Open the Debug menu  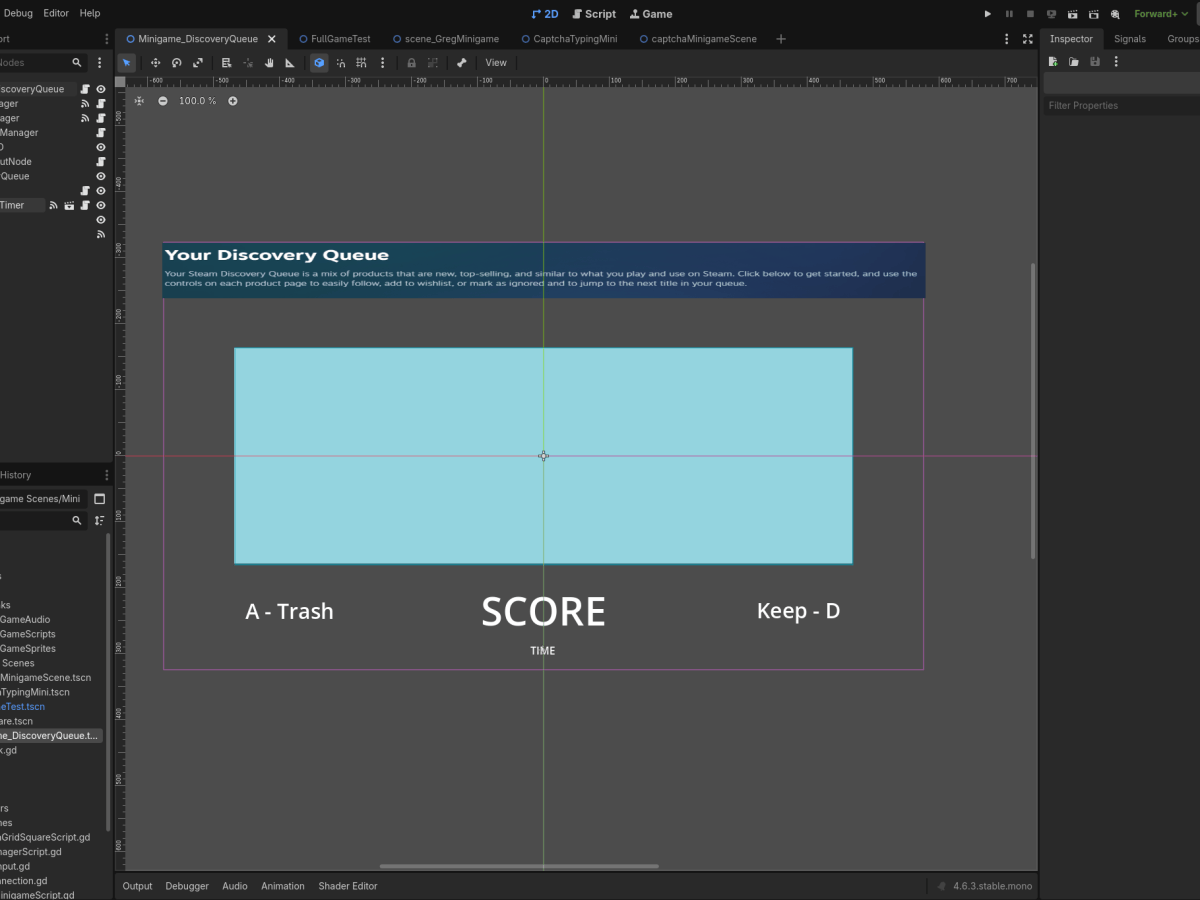point(17,14)
